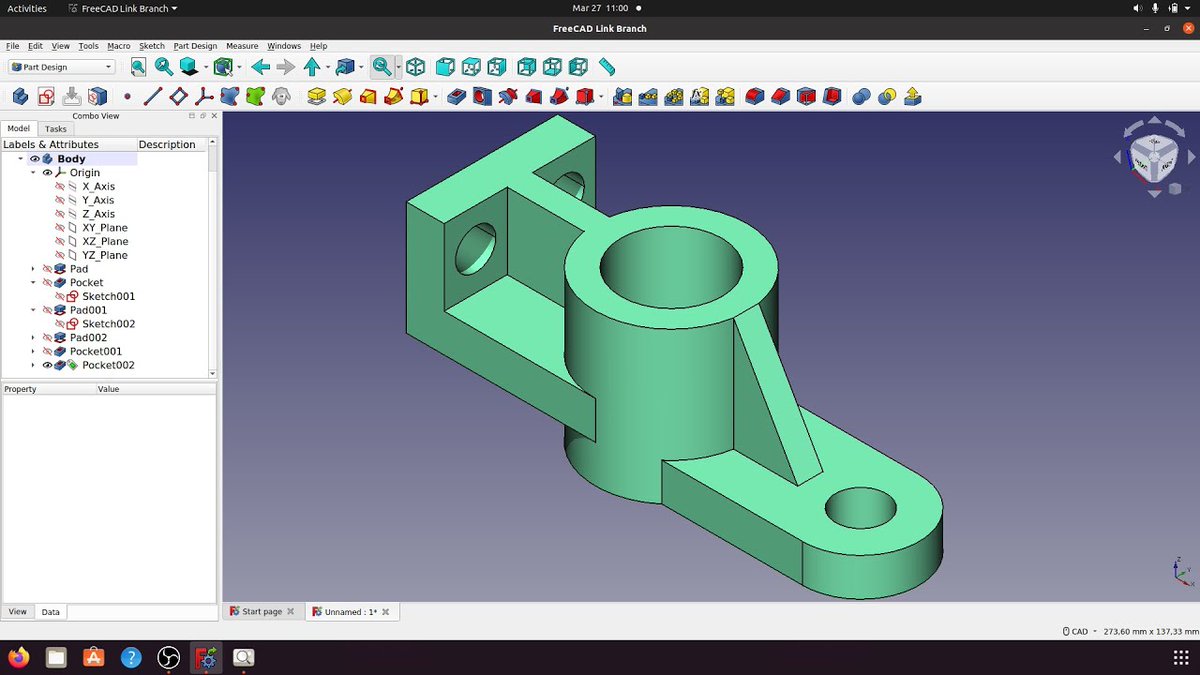Viewport: 1200px width, 675px height.
Task: Show Sketch001 via its eye icon
Action: pos(60,297)
